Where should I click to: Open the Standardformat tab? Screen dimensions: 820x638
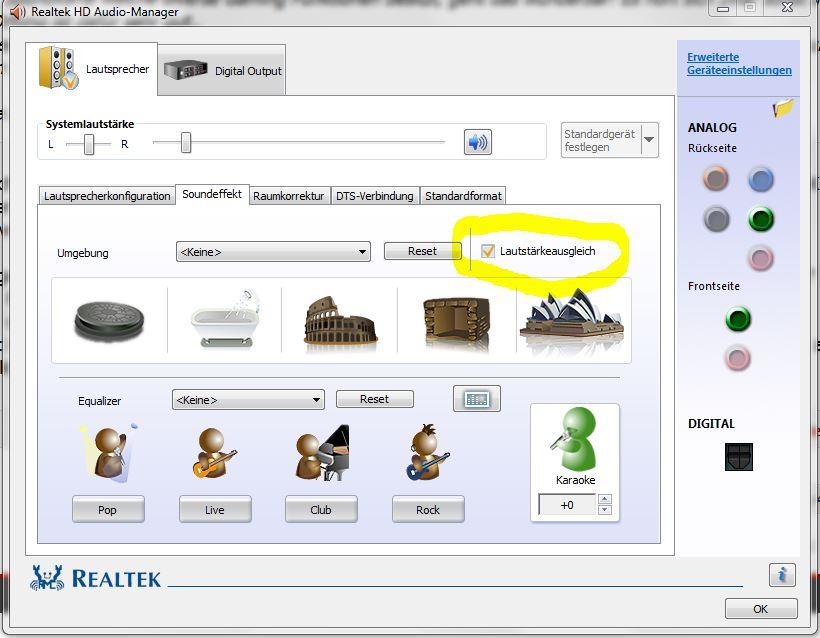click(463, 196)
